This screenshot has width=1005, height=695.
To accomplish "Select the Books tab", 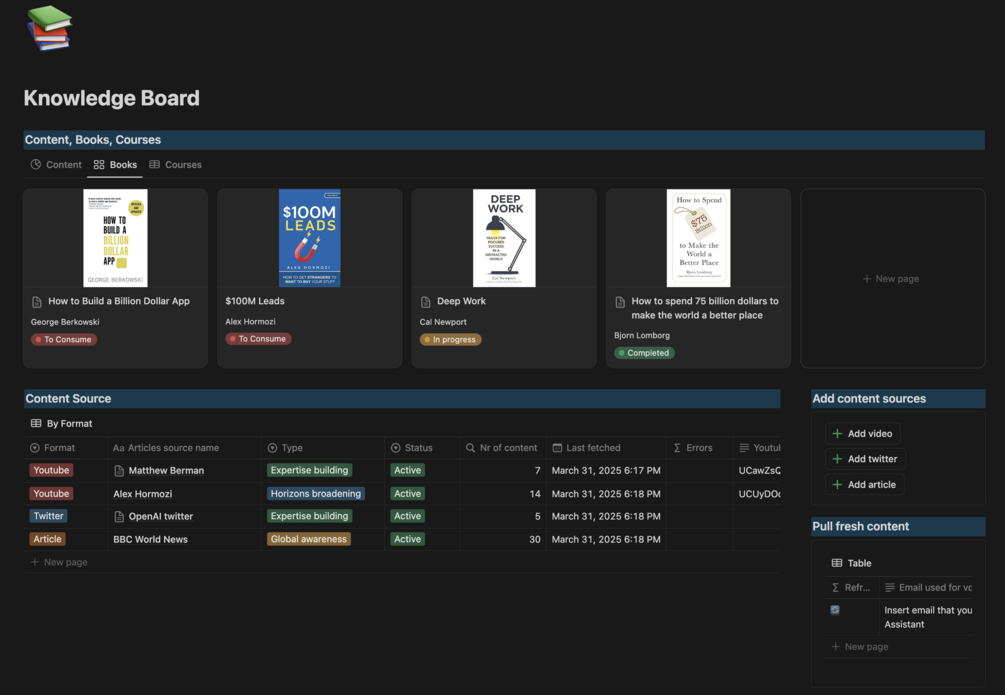I will [x=115, y=165].
